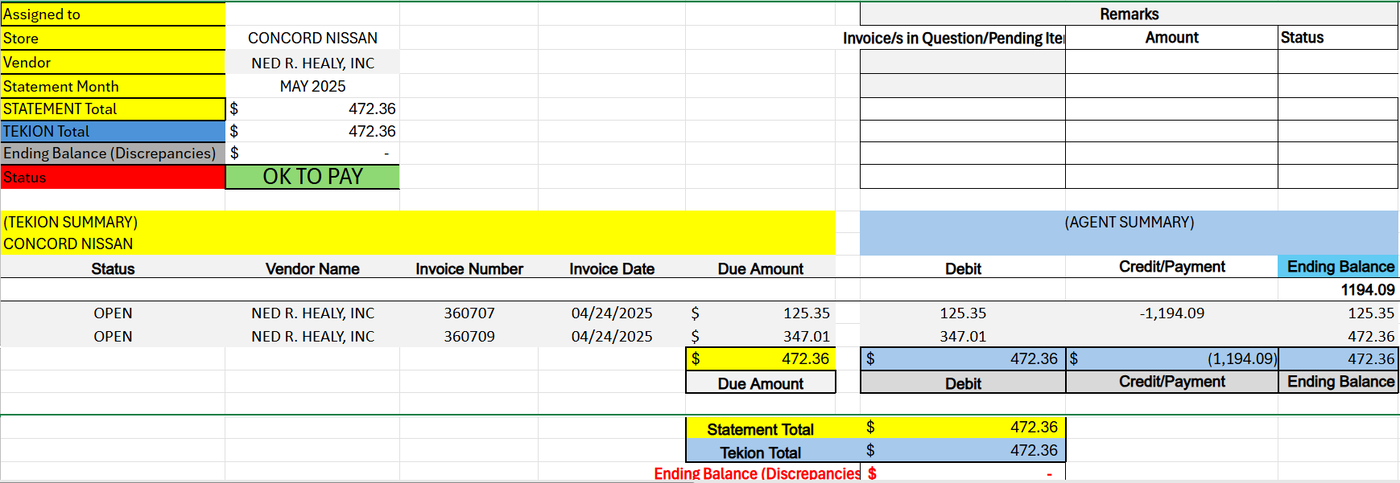The height and width of the screenshot is (483, 1400).
Task: Click the Remarks 'Amount' column header
Action: click(1172, 38)
